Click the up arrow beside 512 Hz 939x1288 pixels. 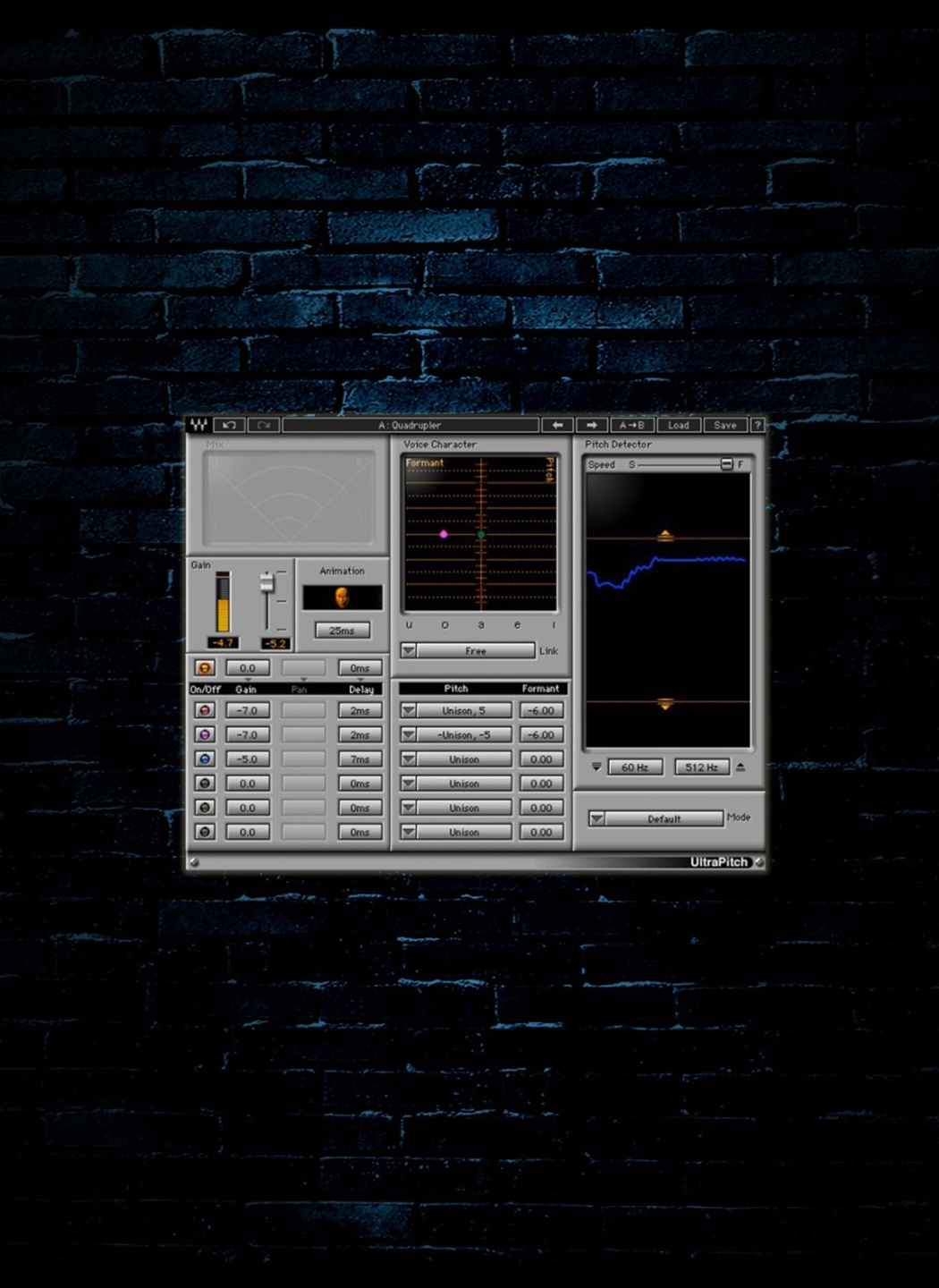740,767
